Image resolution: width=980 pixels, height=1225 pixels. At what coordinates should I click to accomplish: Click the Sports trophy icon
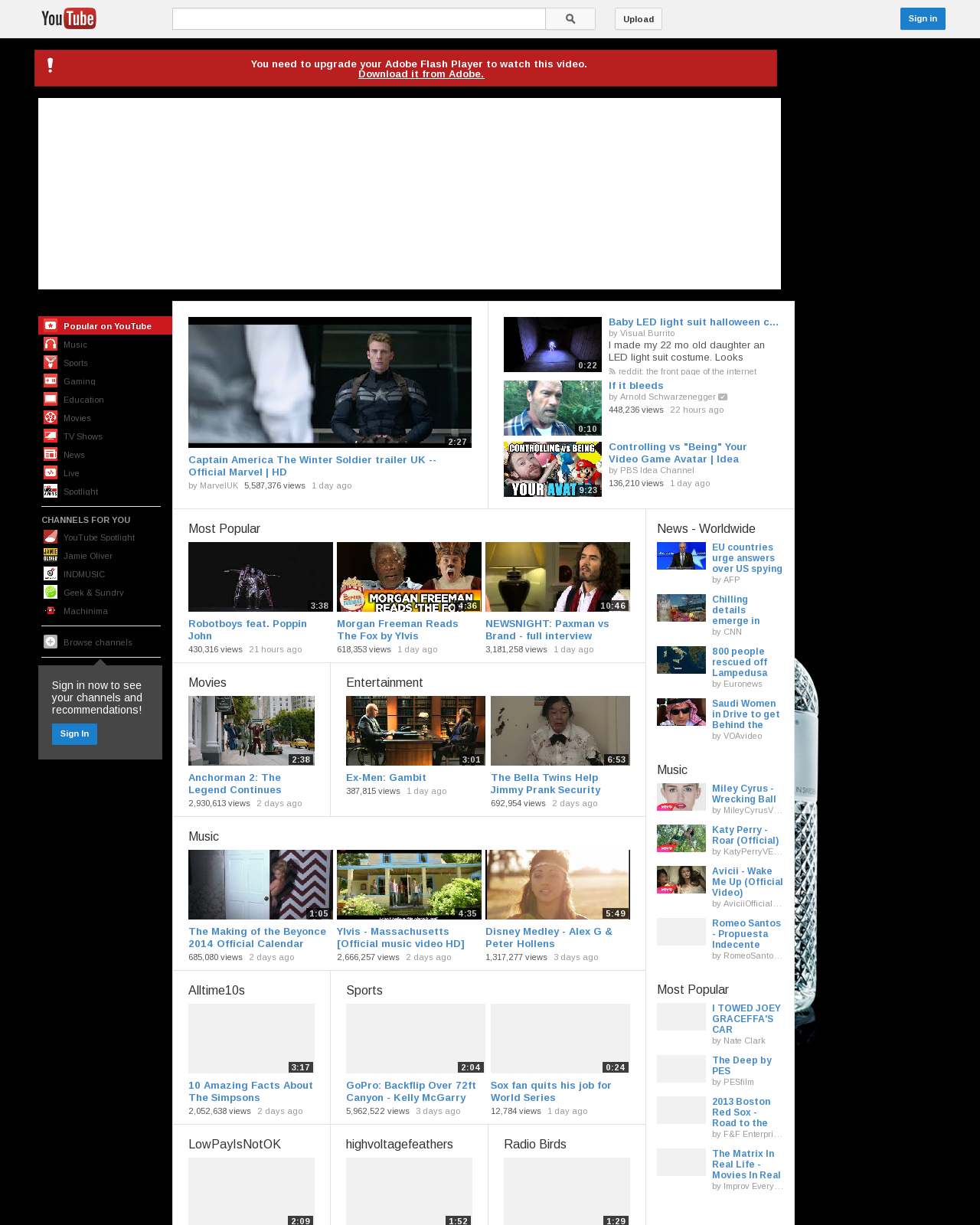pos(51,362)
